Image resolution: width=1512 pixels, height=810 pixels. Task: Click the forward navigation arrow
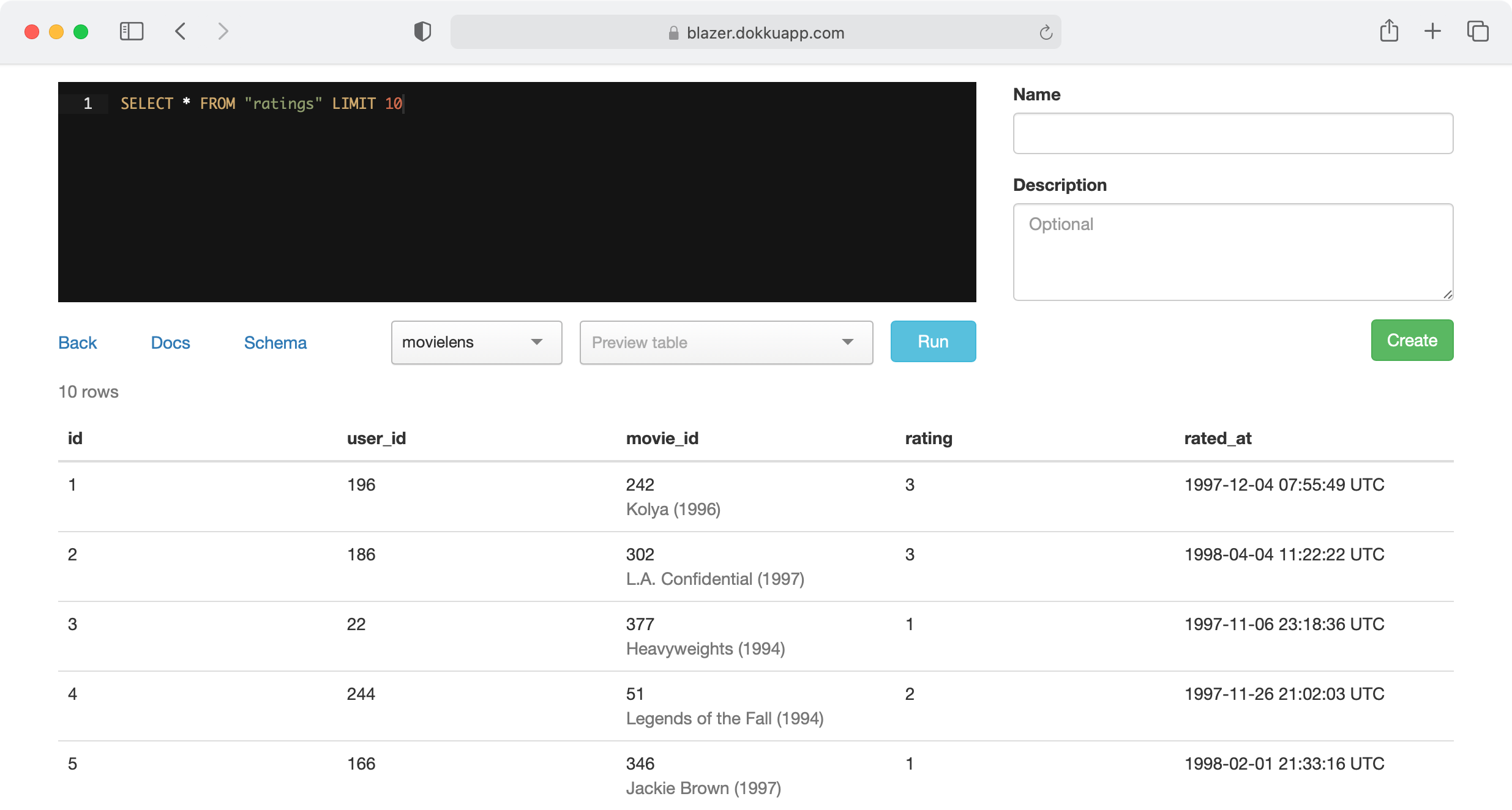pos(222,31)
